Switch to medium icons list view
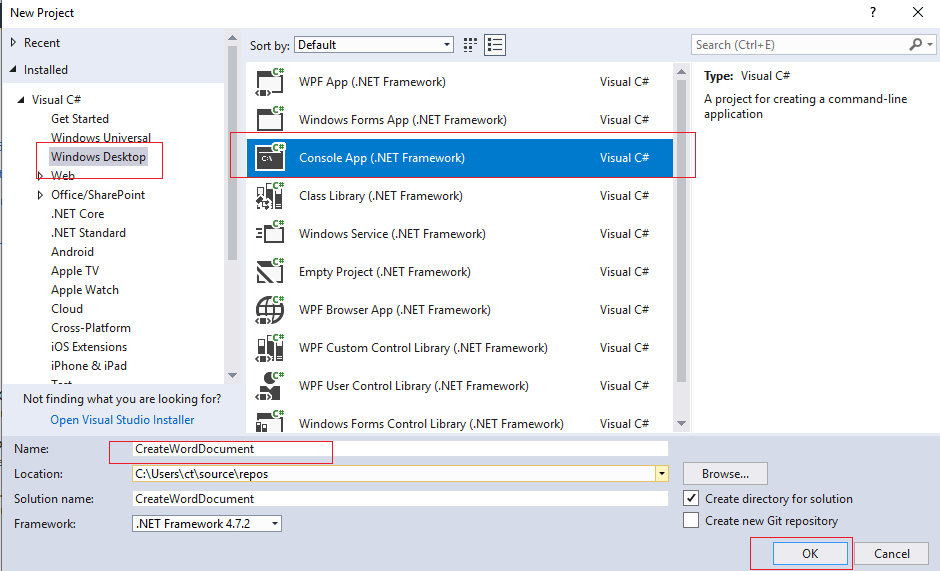Image resolution: width=940 pixels, height=571 pixels. [x=495, y=45]
